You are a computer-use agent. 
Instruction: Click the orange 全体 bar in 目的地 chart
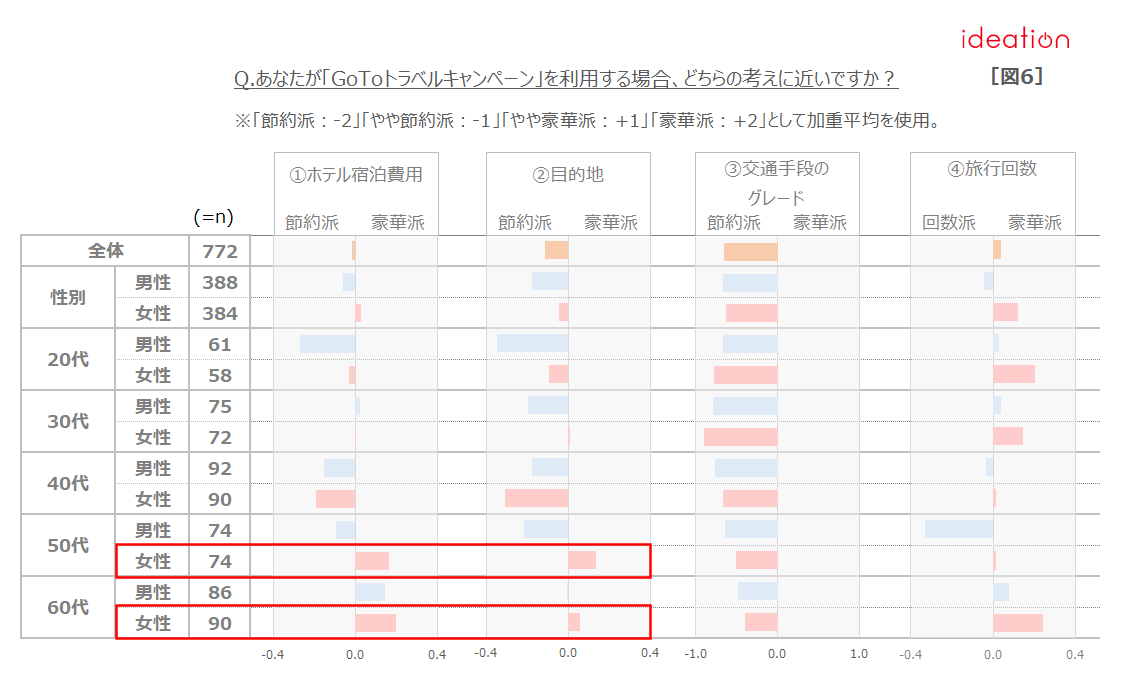click(556, 250)
